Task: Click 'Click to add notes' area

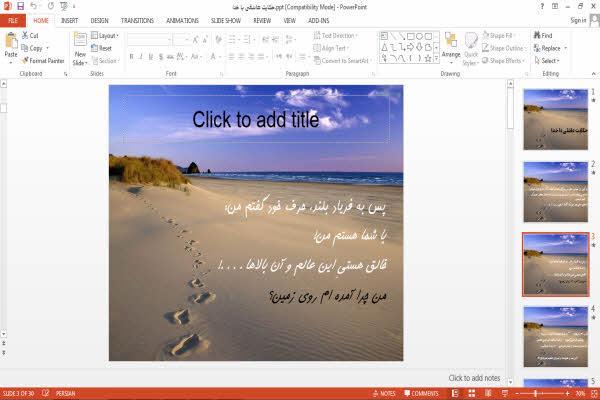Action: tap(474, 378)
